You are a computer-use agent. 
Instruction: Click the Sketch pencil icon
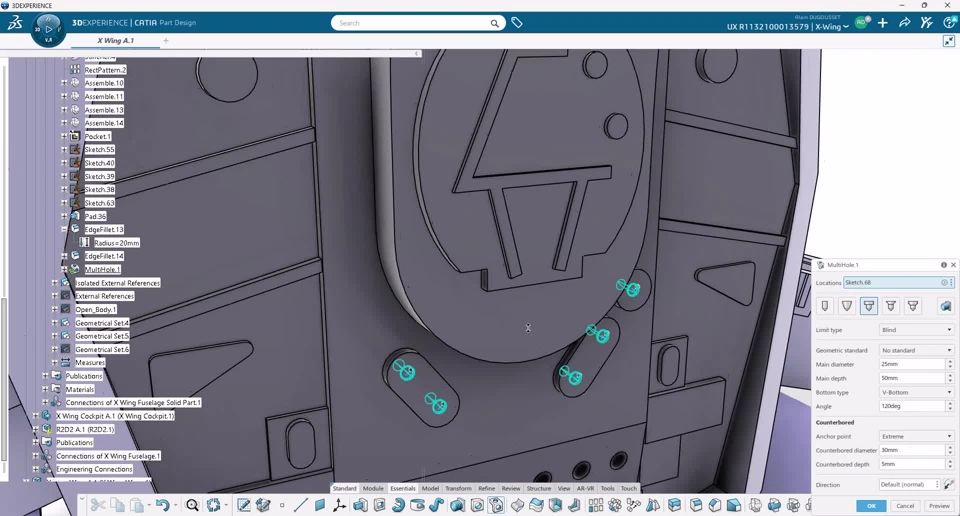click(244, 505)
